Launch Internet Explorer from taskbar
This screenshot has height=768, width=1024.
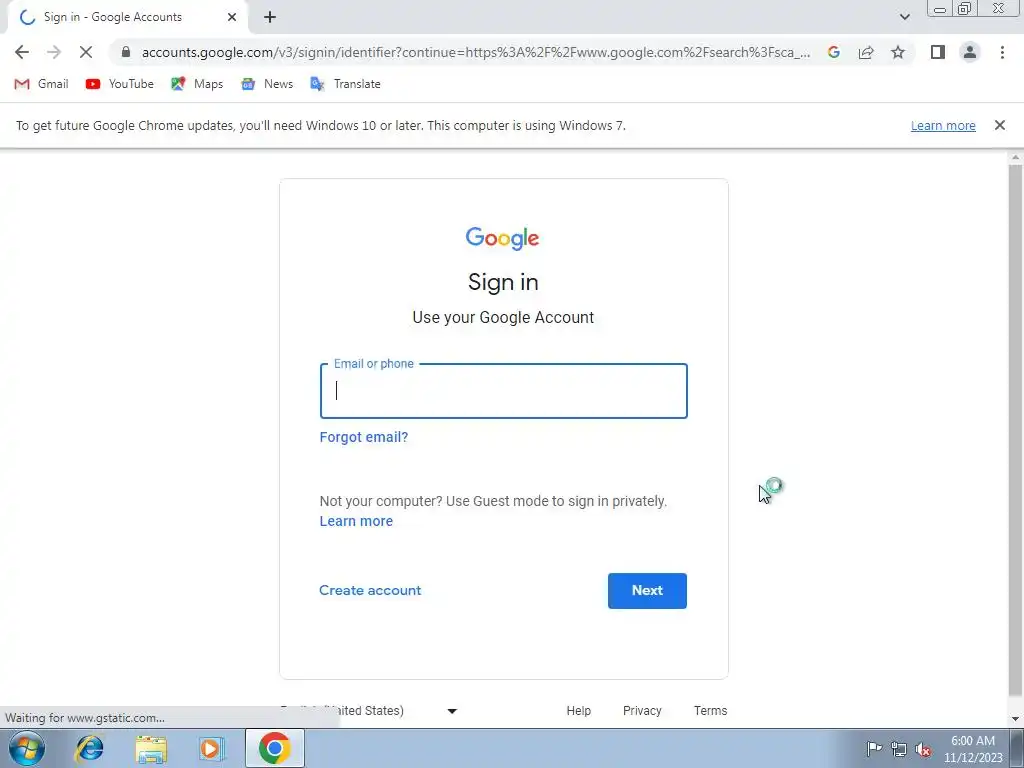(x=89, y=748)
